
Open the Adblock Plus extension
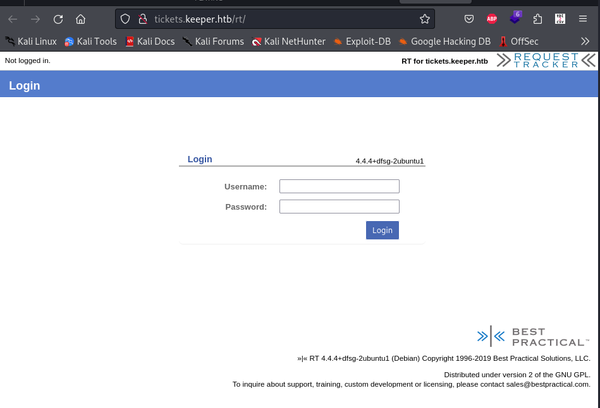[x=492, y=18]
